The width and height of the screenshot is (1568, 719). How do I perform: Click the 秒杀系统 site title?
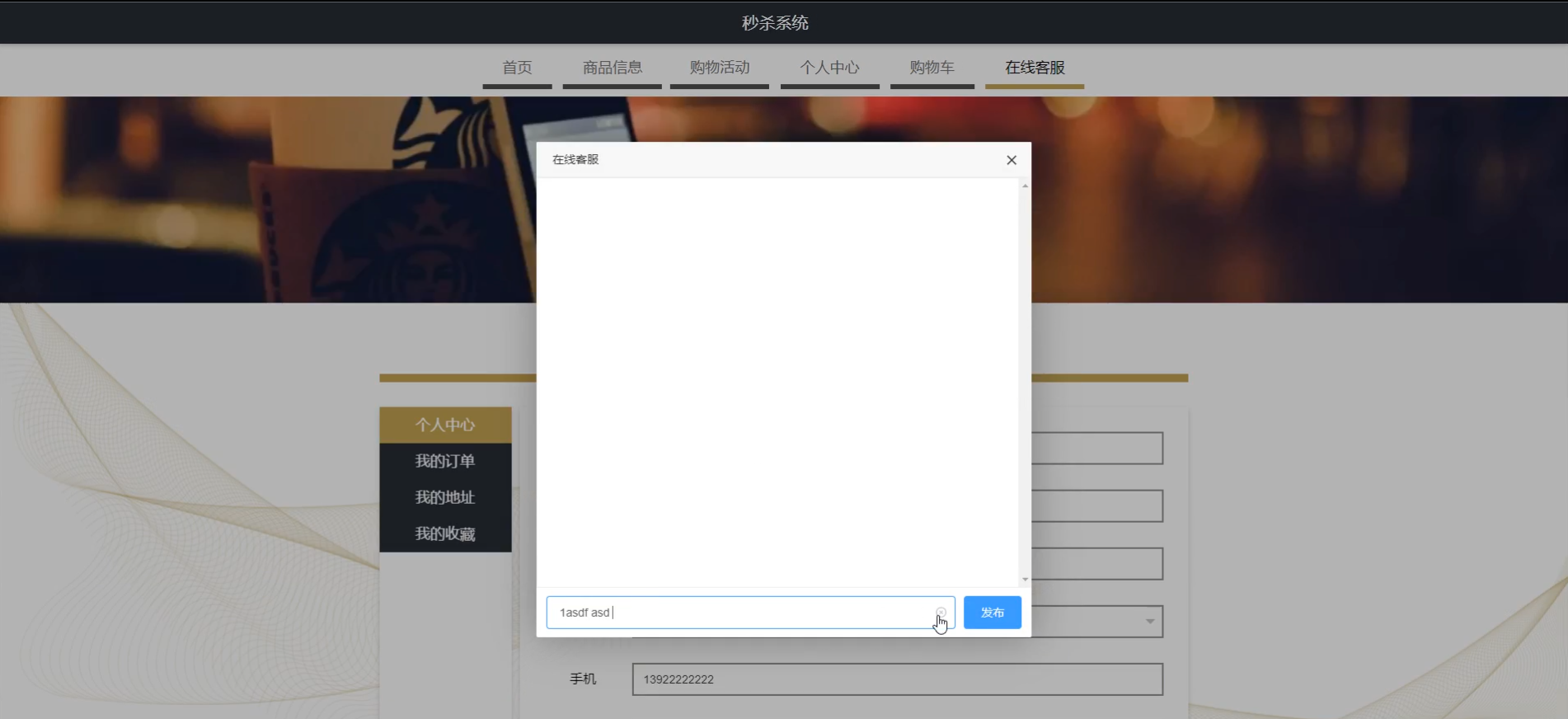pyautogui.click(x=775, y=23)
